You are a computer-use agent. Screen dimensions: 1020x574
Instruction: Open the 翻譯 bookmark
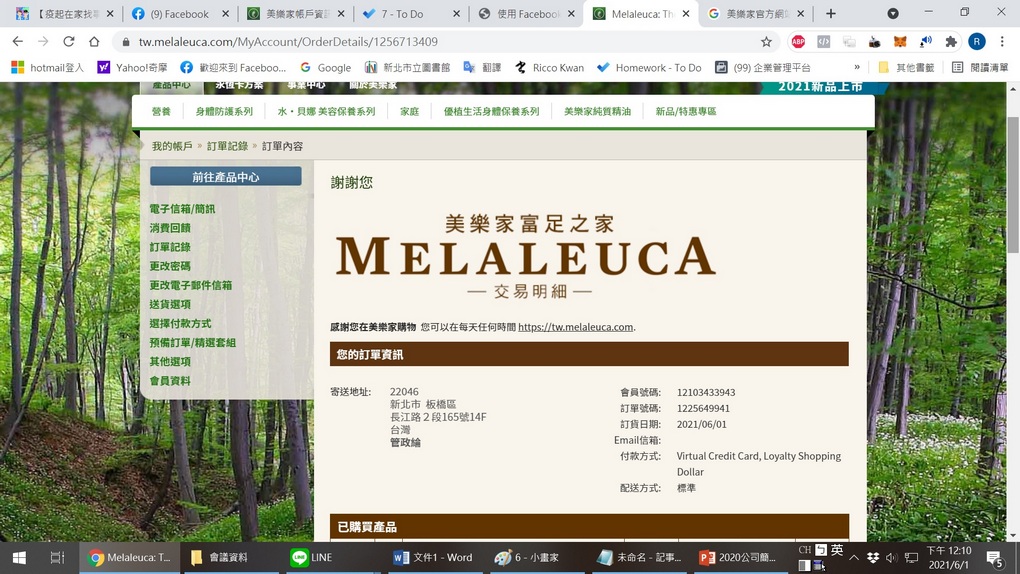point(482,68)
